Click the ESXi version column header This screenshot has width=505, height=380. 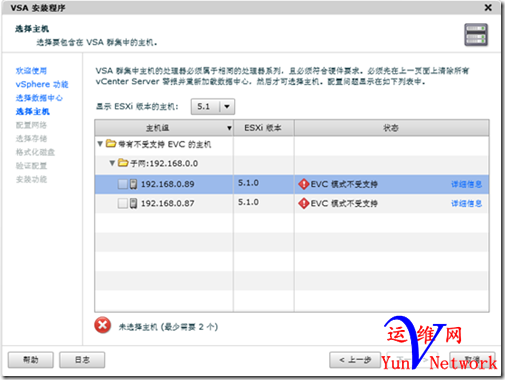[x=263, y=128]
